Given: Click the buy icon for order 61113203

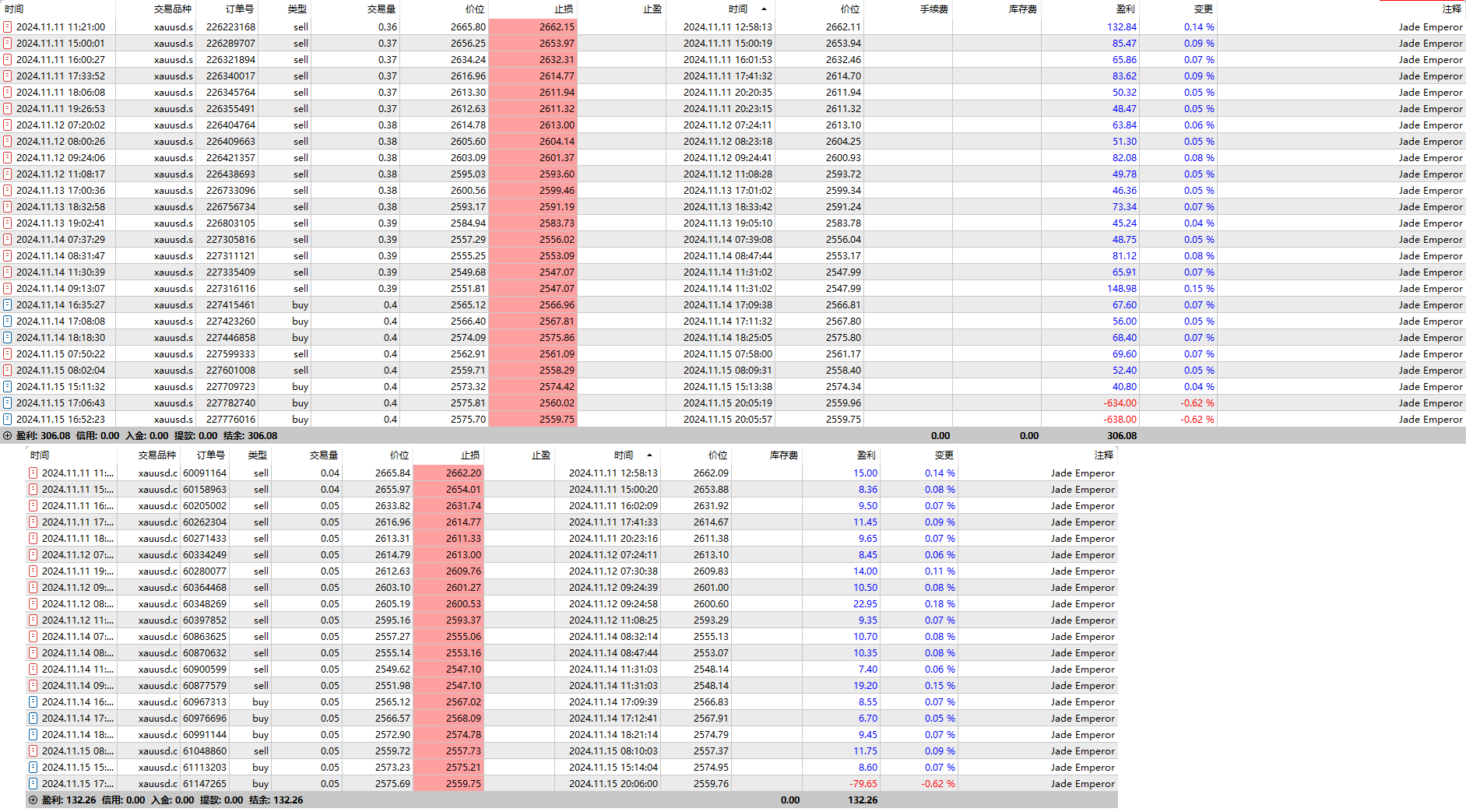Looking at the screenshot, I should coord(33,767).
